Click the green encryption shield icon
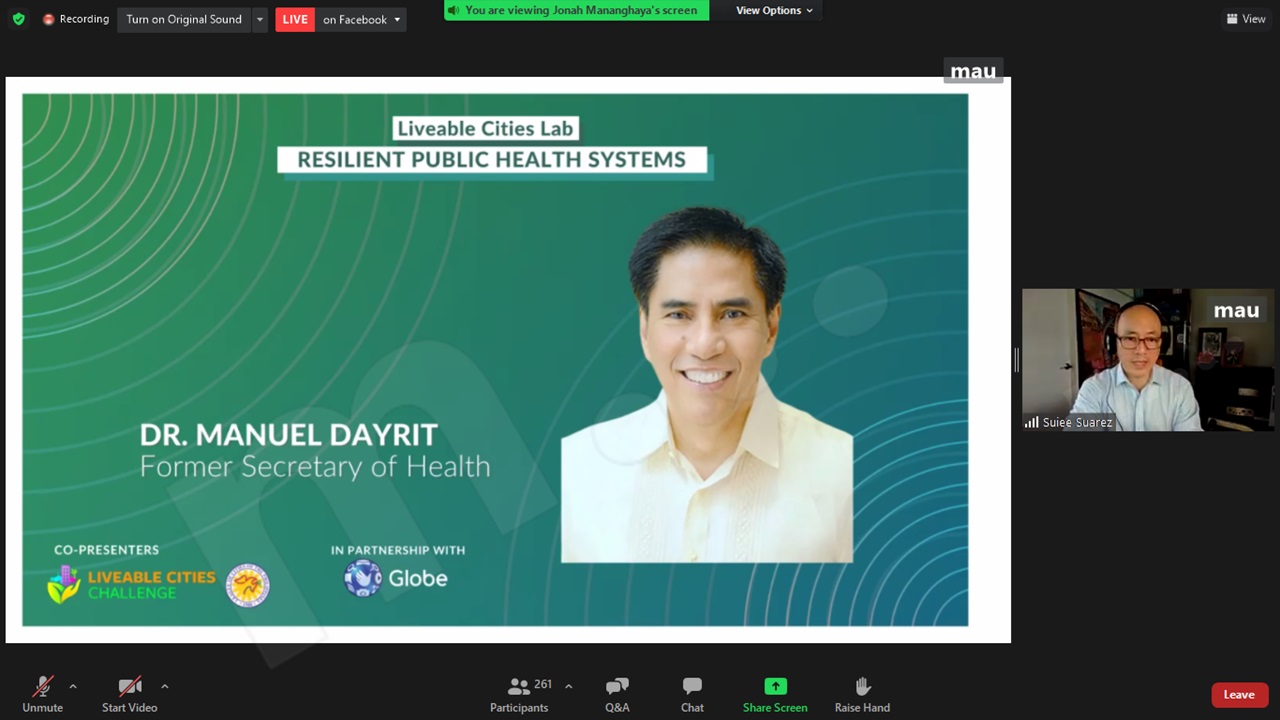This screenshot has width=1280, height=720. (18, 19)
